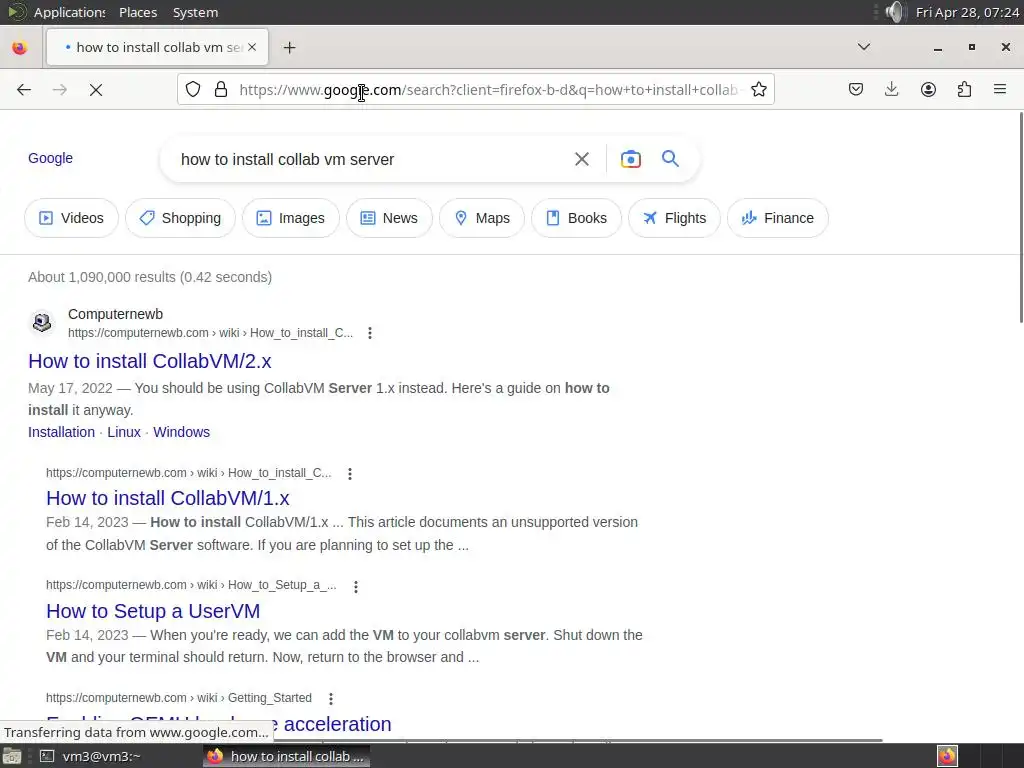The height and width of the screenshot is (768, 1024).
Task: Clear the Google search box
Action: pyautogui.click(x=581, y=159)
